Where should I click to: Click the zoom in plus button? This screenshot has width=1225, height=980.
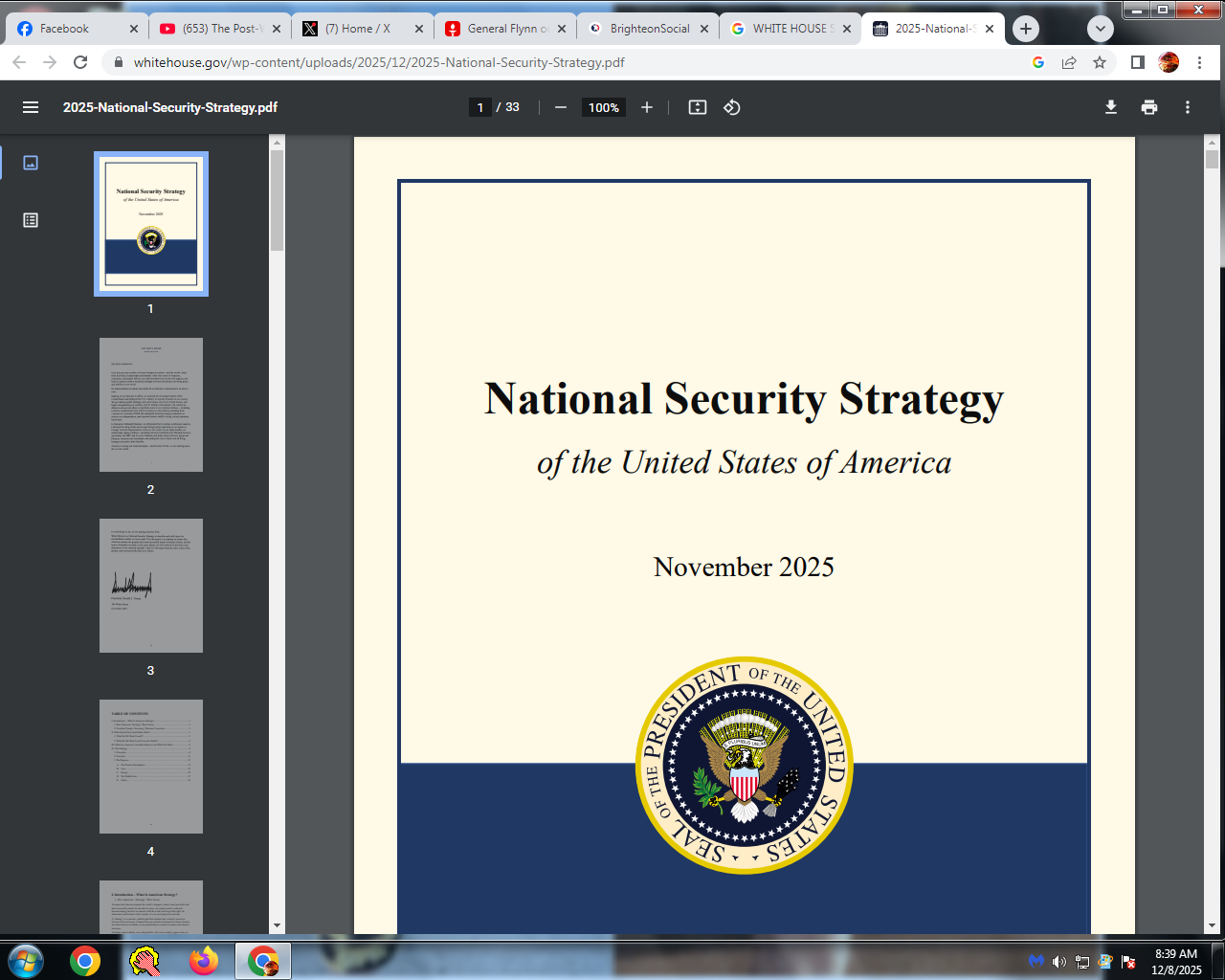click(x=647, y=107)
